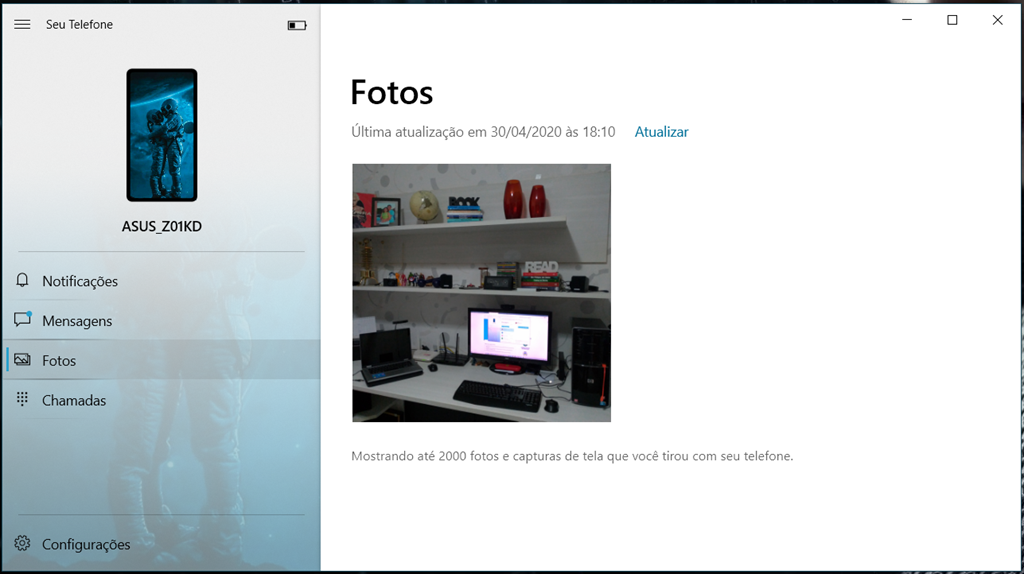Viewport: 1024px width, 574px height.
Task: Click the Atualizar link to refresh photos
Action: [661, 132]
